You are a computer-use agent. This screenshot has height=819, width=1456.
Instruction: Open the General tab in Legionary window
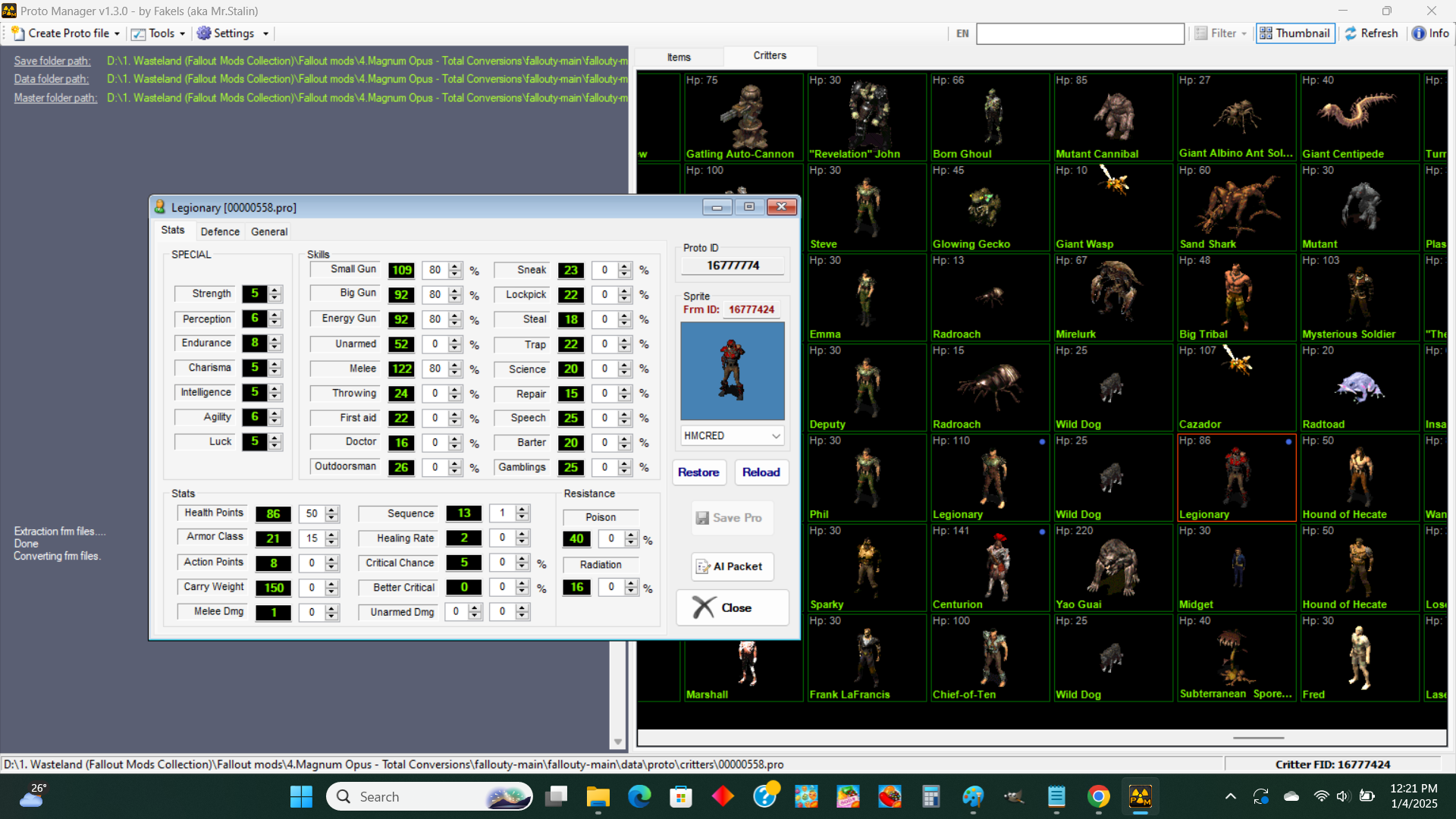[269, 231]
